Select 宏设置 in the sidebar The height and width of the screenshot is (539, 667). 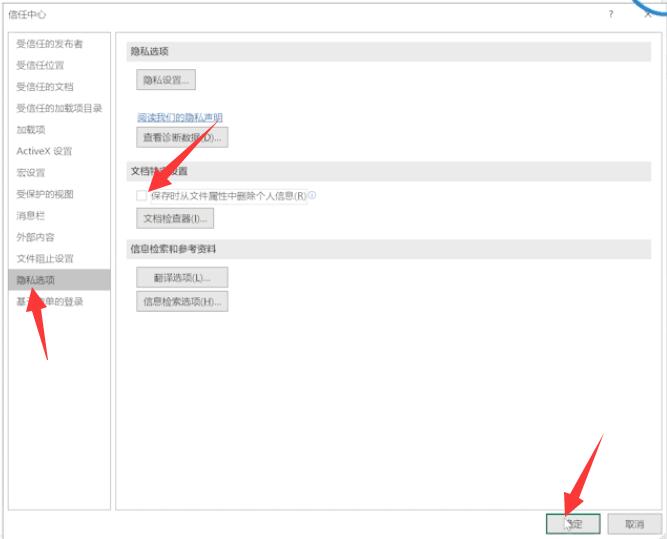tap(31, 173)
